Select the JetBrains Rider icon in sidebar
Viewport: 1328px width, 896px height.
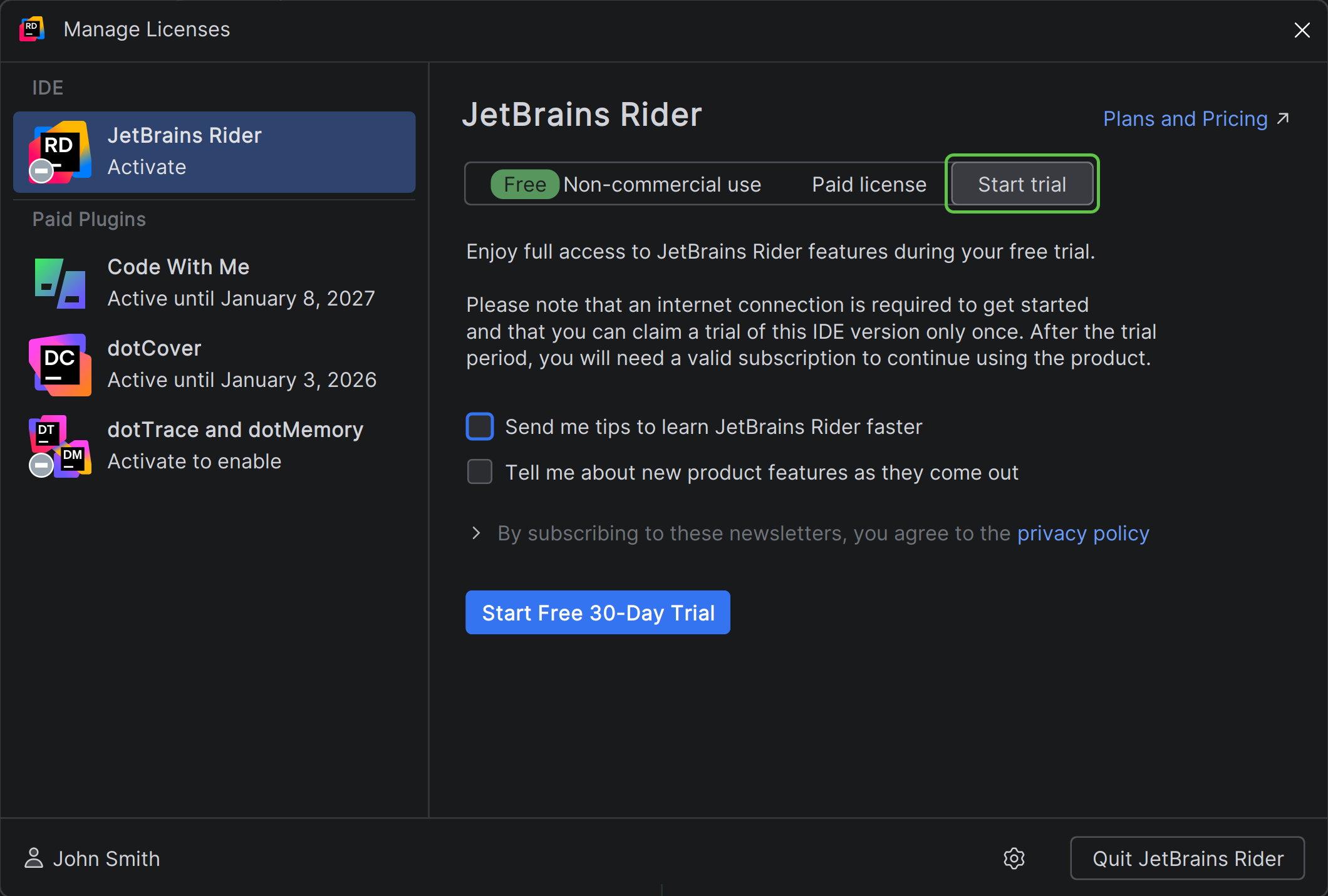click(58, 152)
